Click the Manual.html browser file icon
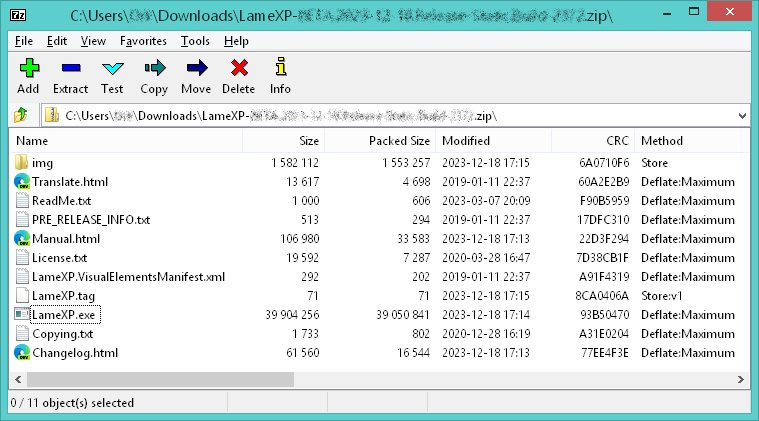Image resolution: width=759 pixels, height=421 pixels. point(22,239)
